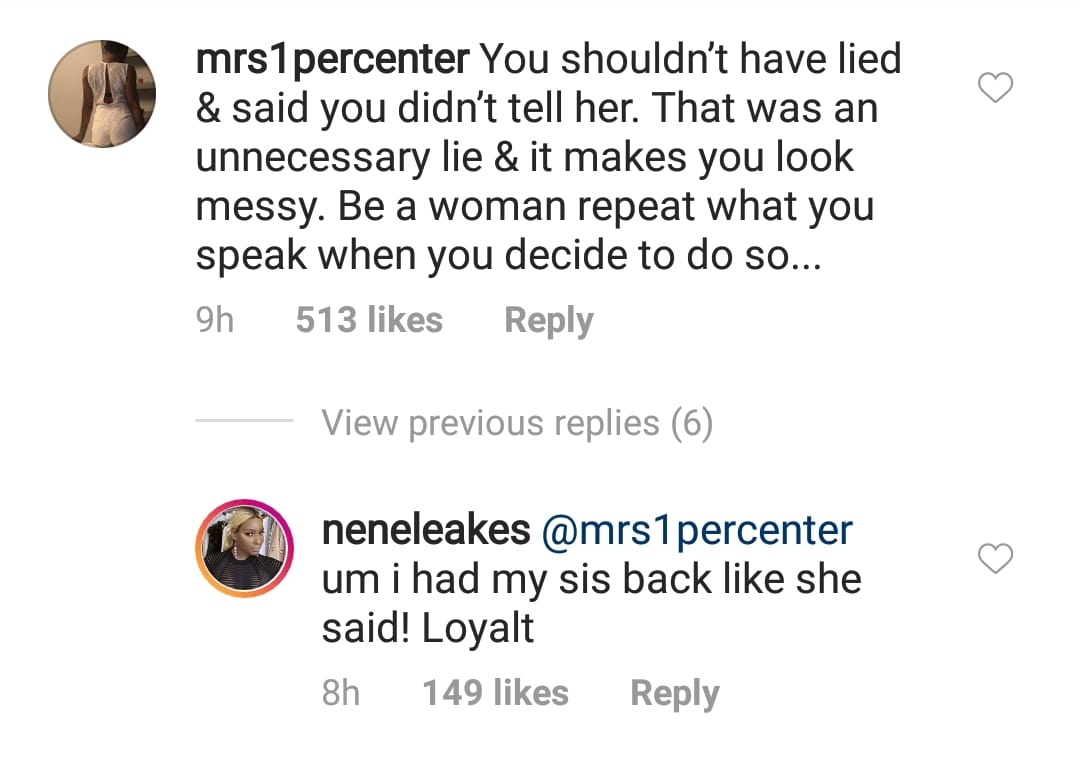Image resolution: width=1080 pixels, height=759 pixels.
Task: Open mrs1percenter's profile picture
Action: point(102,93)
